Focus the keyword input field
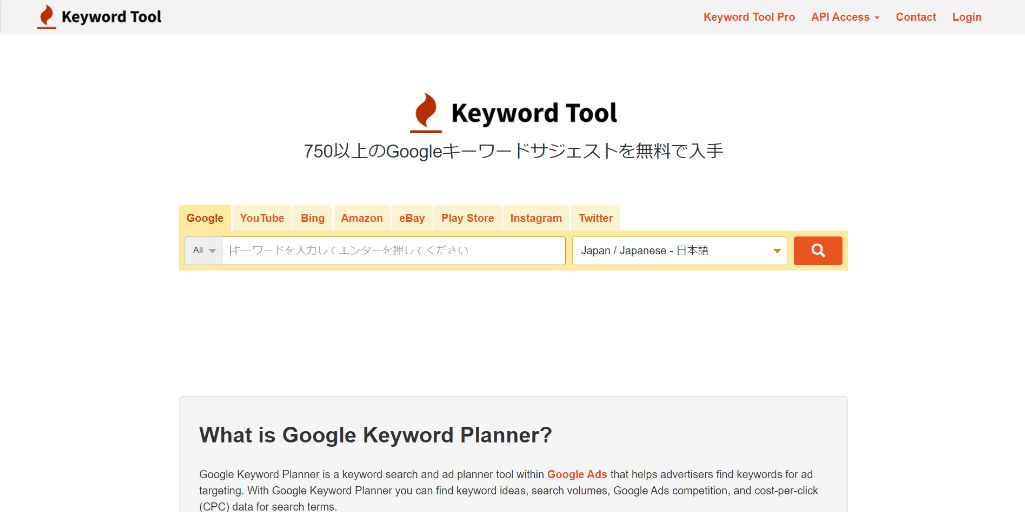 point(394,250)
